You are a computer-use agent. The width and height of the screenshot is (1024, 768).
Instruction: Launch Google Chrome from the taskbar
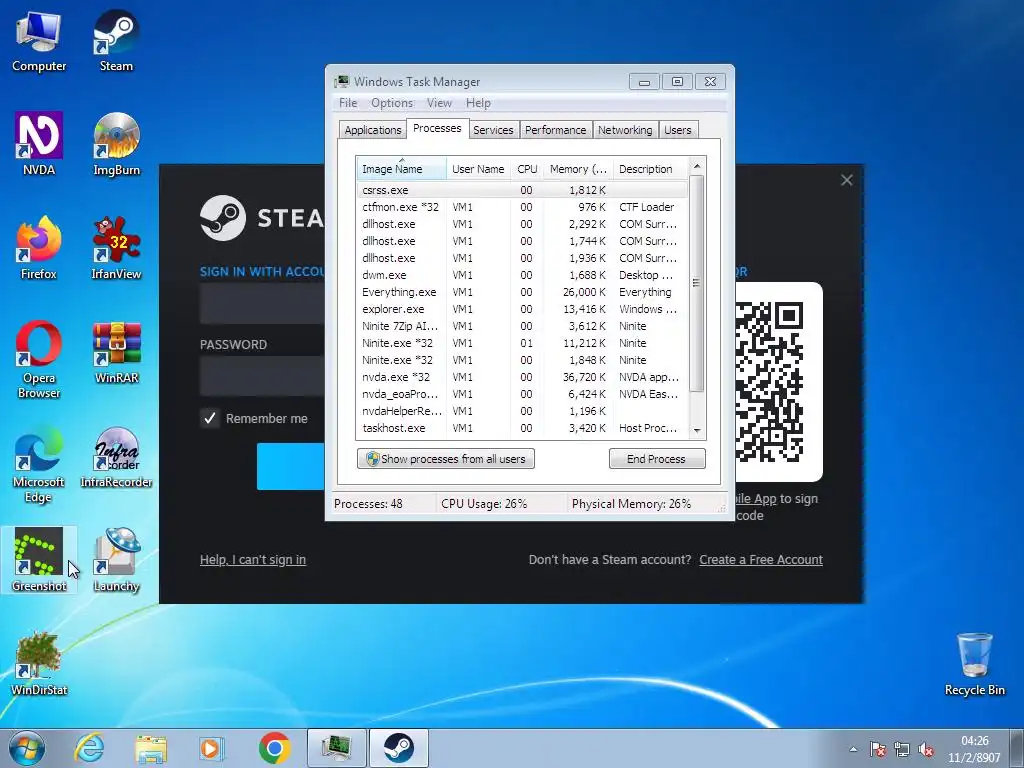coord(274,748)
